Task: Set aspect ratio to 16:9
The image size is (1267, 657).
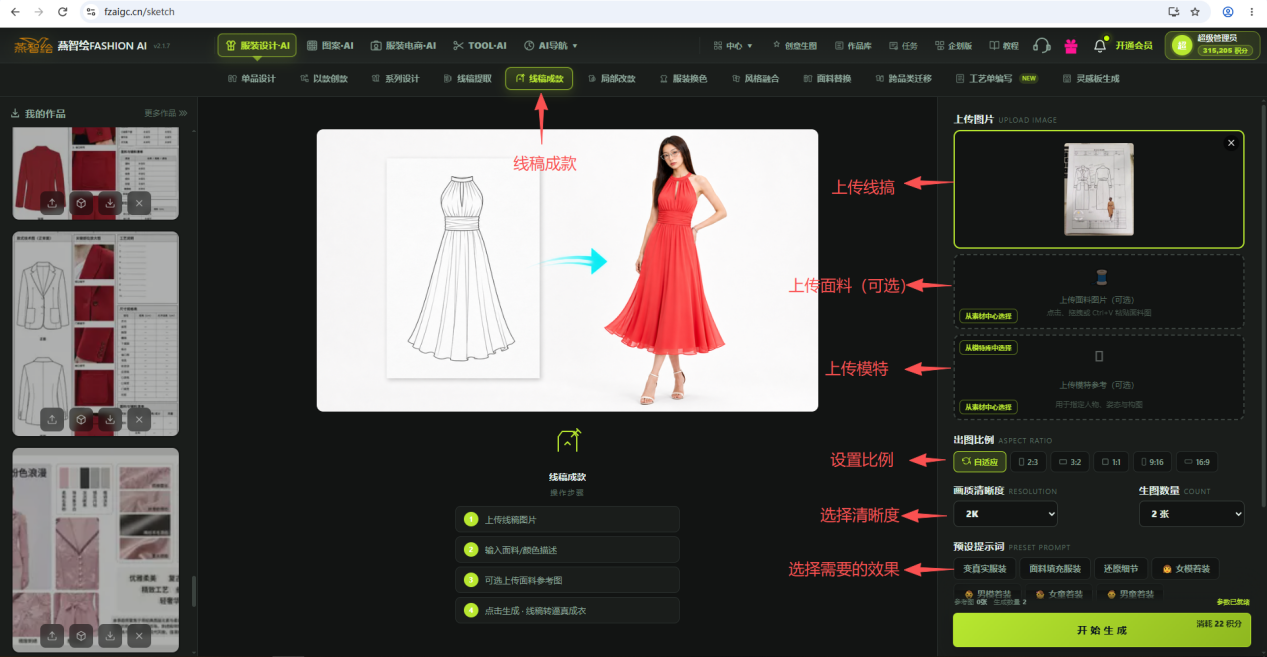Action: (1196, 462)
